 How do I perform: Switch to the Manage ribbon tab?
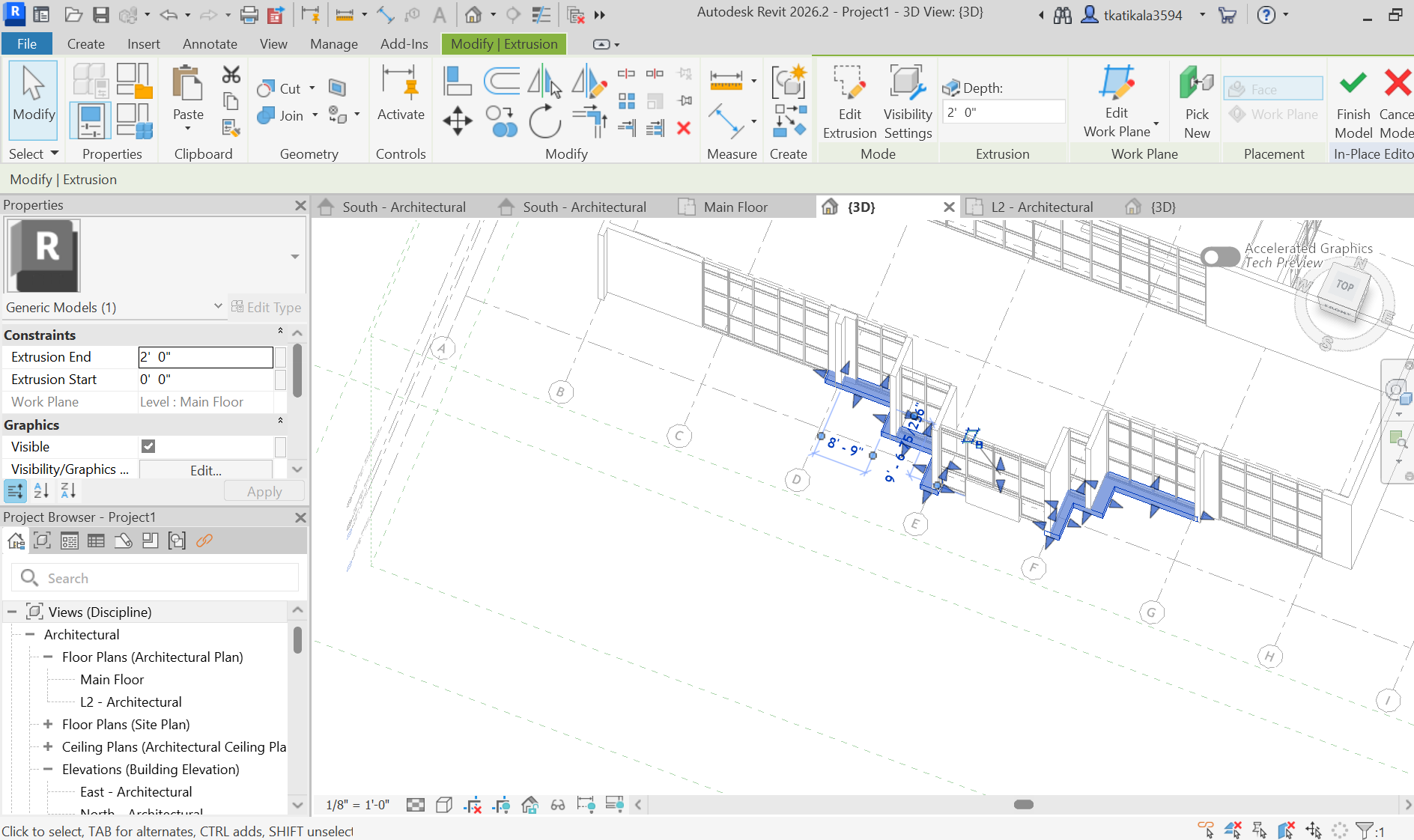click(334, 44)
